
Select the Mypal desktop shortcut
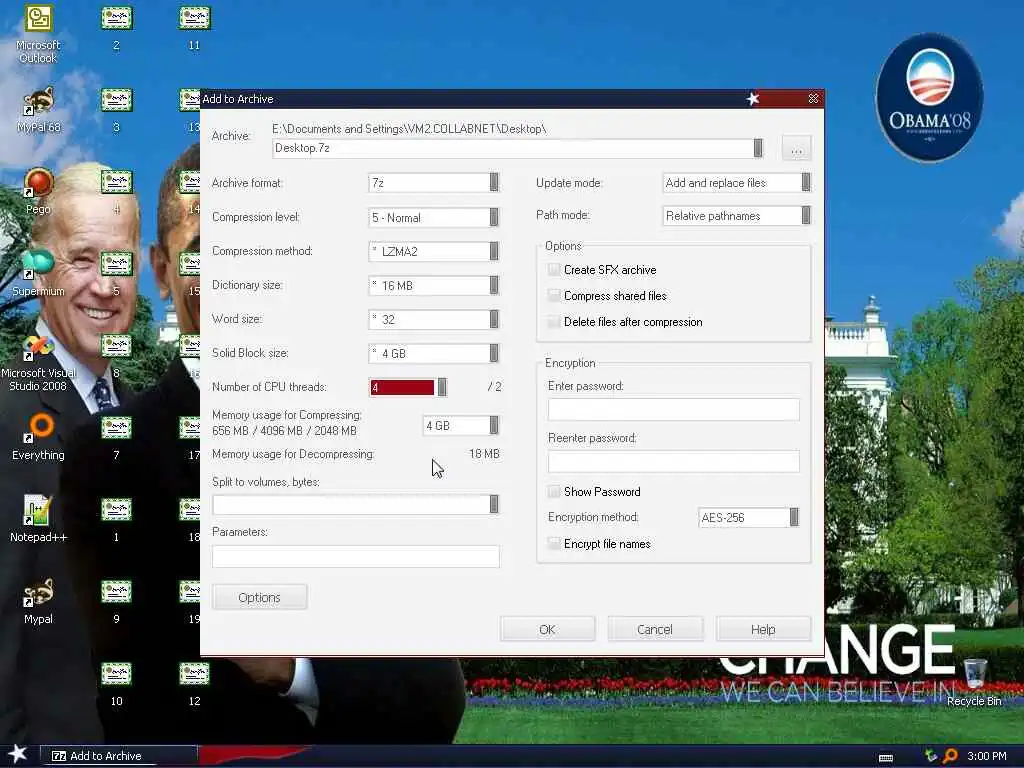pos(39,601)
